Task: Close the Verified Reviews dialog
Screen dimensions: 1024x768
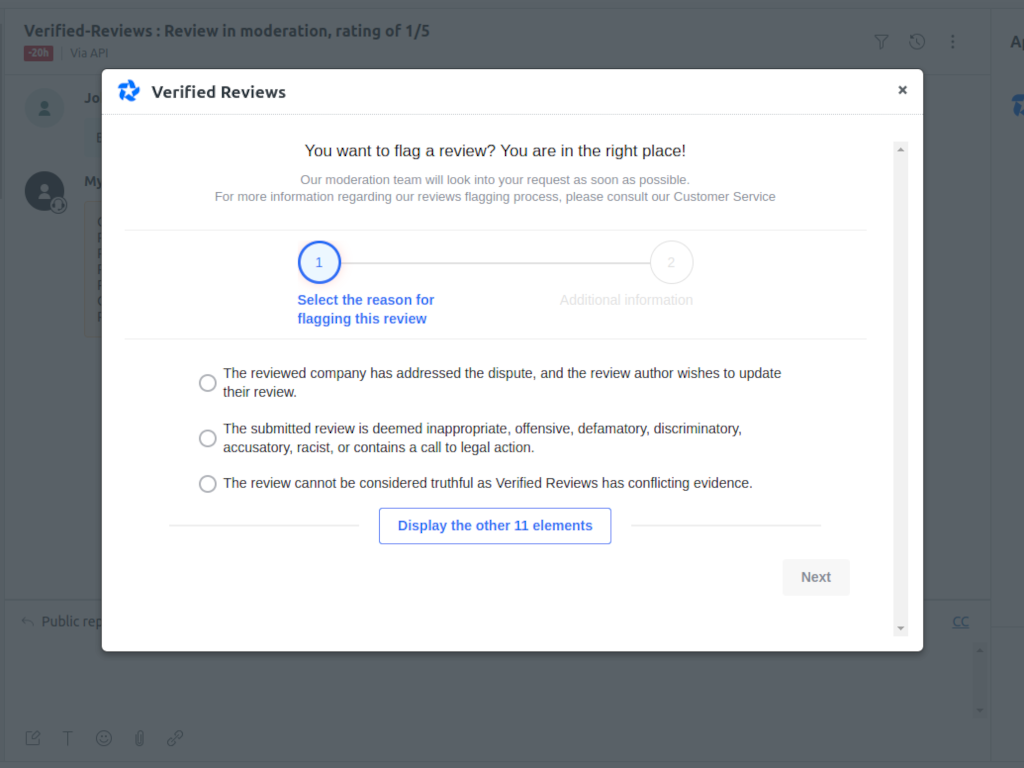Action: [x=902, y=90]
